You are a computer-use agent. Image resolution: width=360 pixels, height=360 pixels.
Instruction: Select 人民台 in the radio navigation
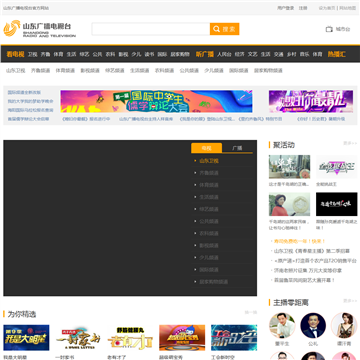tap(224, 54)
